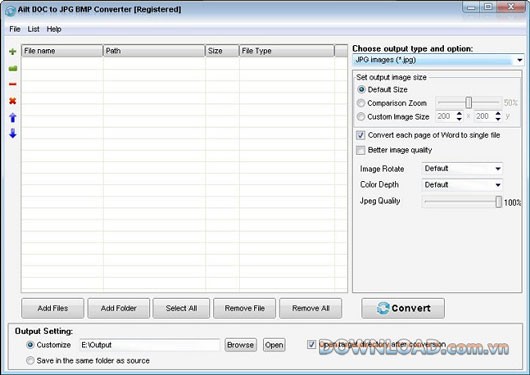Click the Remove File button
Screen dimensions: 530x375
click(x=245, y=308)
